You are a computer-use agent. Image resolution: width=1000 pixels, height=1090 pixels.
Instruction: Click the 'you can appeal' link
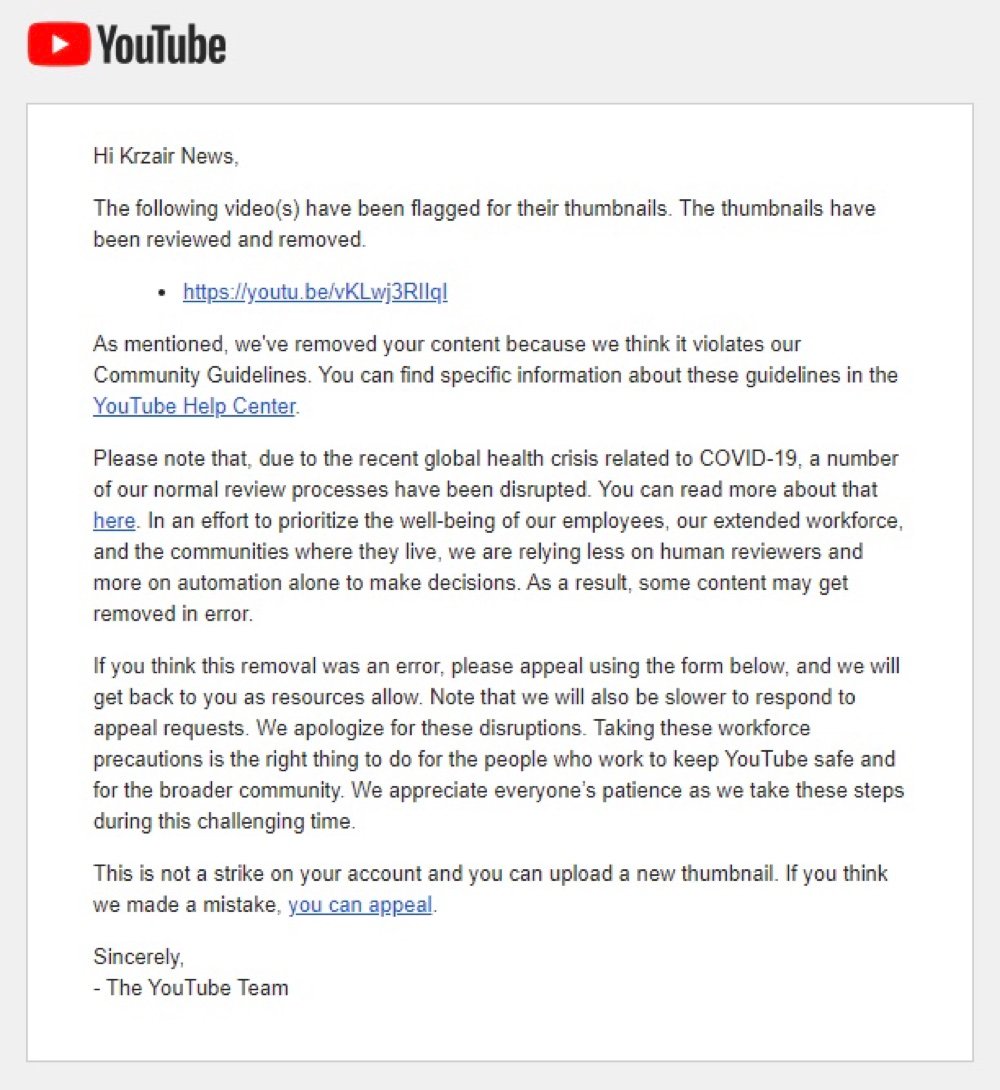coord(360,904)
